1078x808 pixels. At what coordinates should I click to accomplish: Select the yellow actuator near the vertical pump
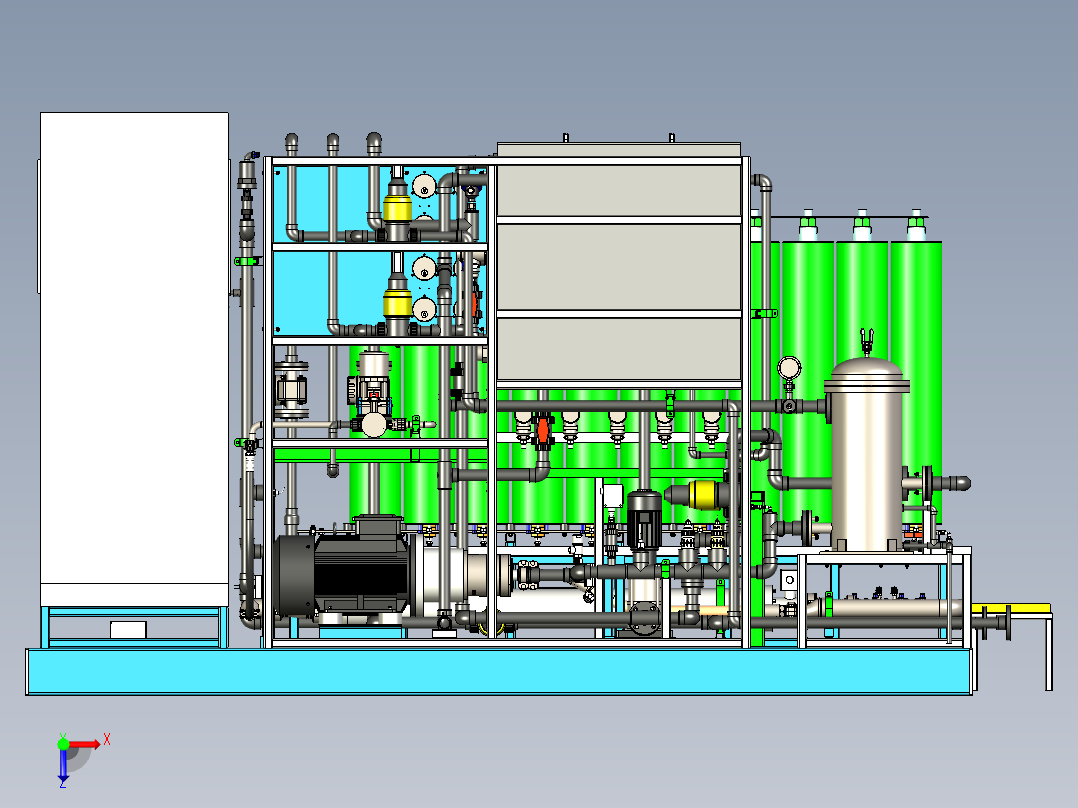pyautogui.click(x=703, y=494)
